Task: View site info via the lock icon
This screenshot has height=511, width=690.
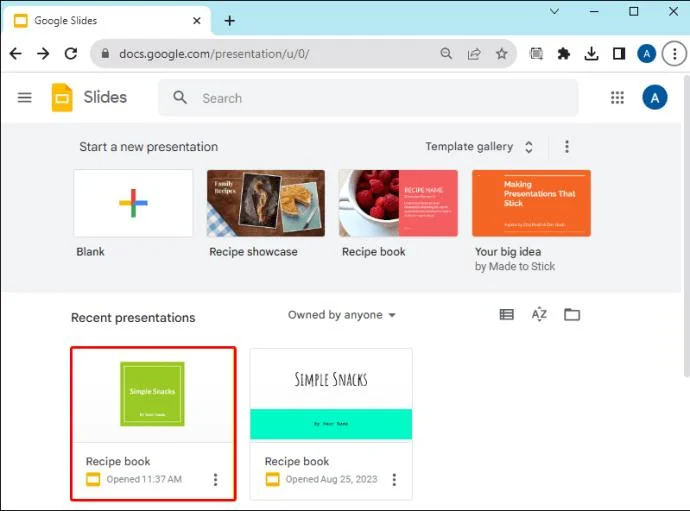Action: click(105, 54)
